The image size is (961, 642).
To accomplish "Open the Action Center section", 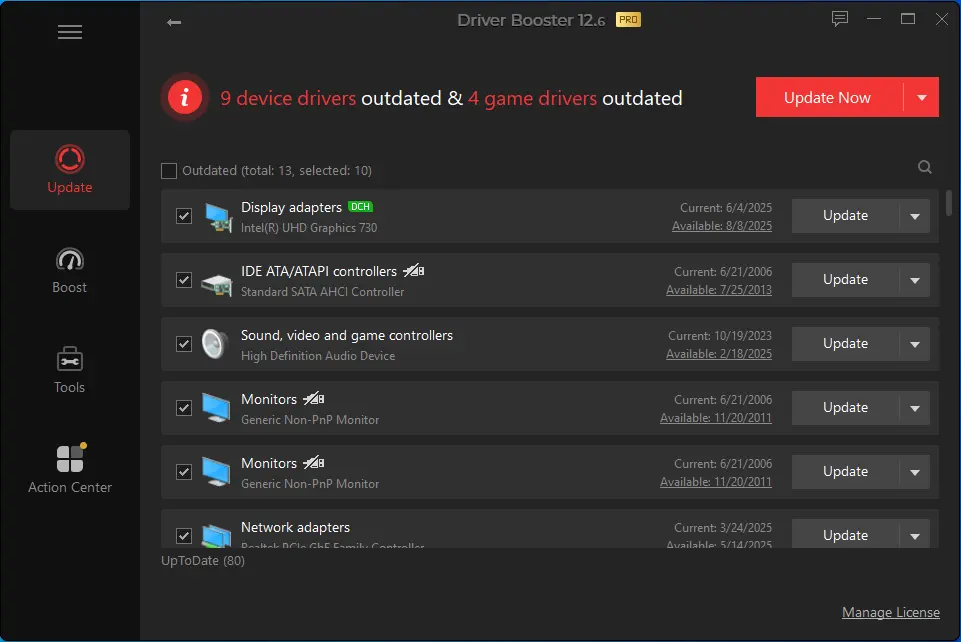I will 70,470.
